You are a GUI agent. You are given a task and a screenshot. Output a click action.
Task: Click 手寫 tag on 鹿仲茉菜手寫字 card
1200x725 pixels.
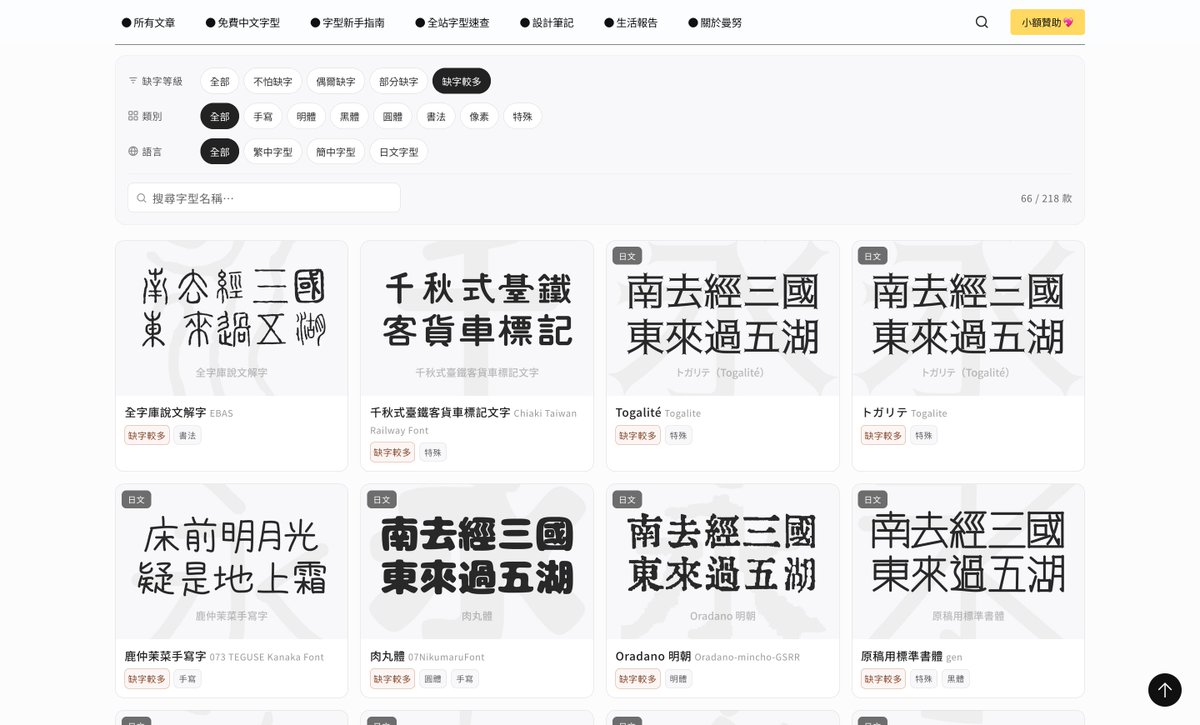pyautogui.click(x=188, y=679)
